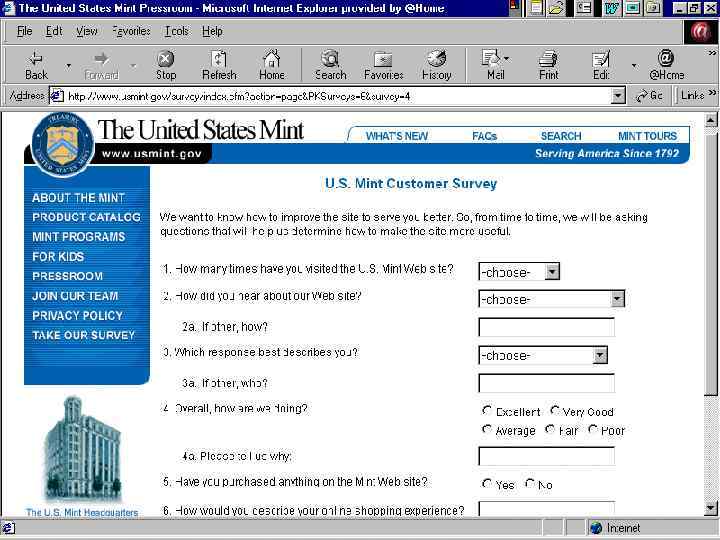Open the FAQs link
Image resolution: width=720 pixels, height=540 pixels.
pos(484,136)
